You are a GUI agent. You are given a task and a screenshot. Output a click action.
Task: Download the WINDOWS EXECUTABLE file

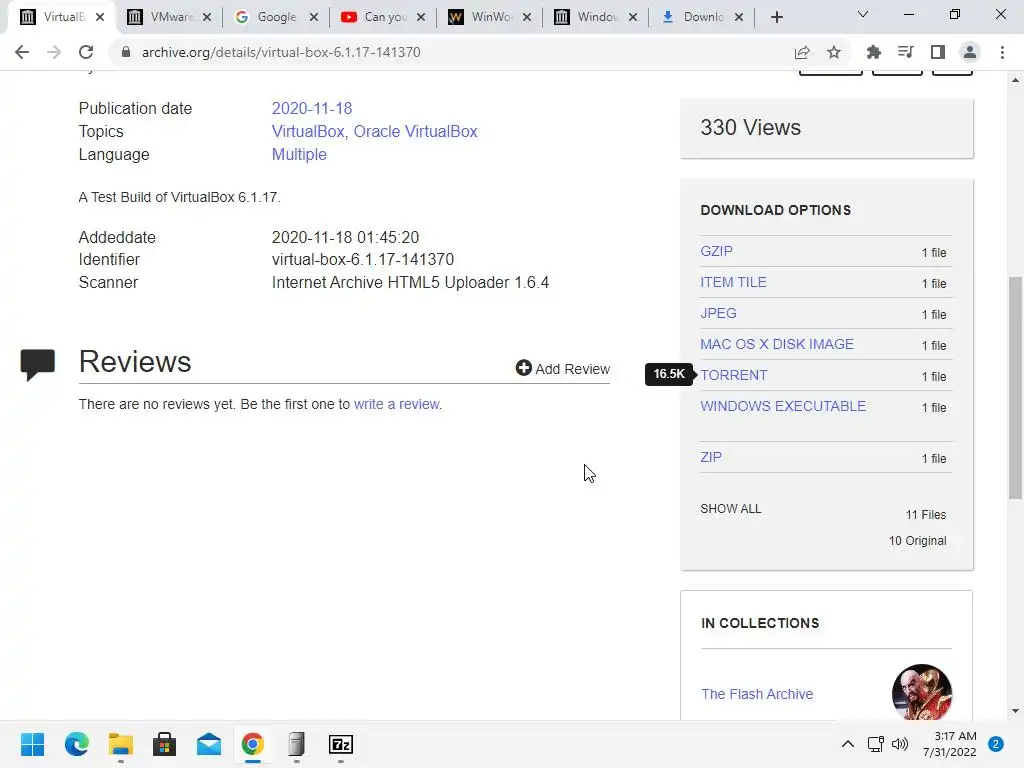point(783,406)
